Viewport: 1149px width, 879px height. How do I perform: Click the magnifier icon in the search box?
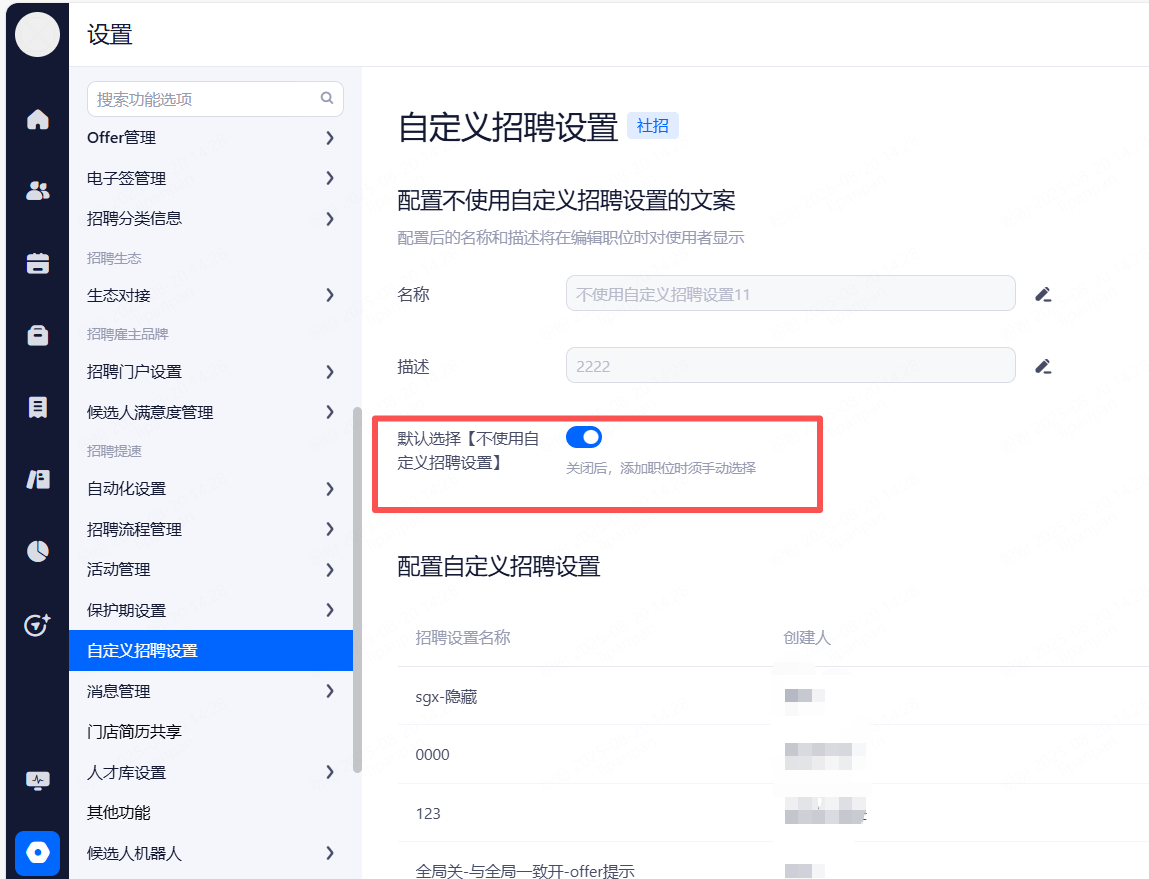click(327, 98)
